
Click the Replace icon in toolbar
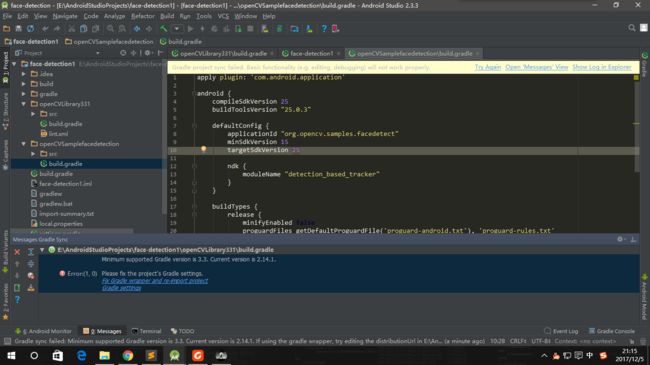(122, 29)
